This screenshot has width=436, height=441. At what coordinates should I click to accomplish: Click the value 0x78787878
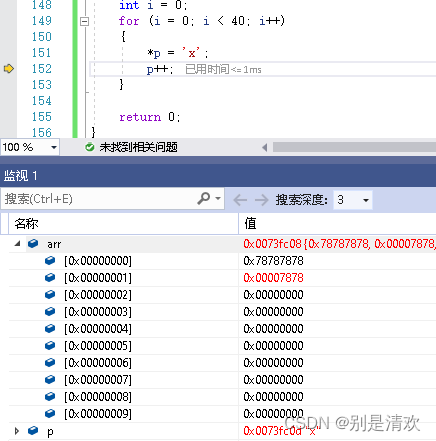point(273,261)
